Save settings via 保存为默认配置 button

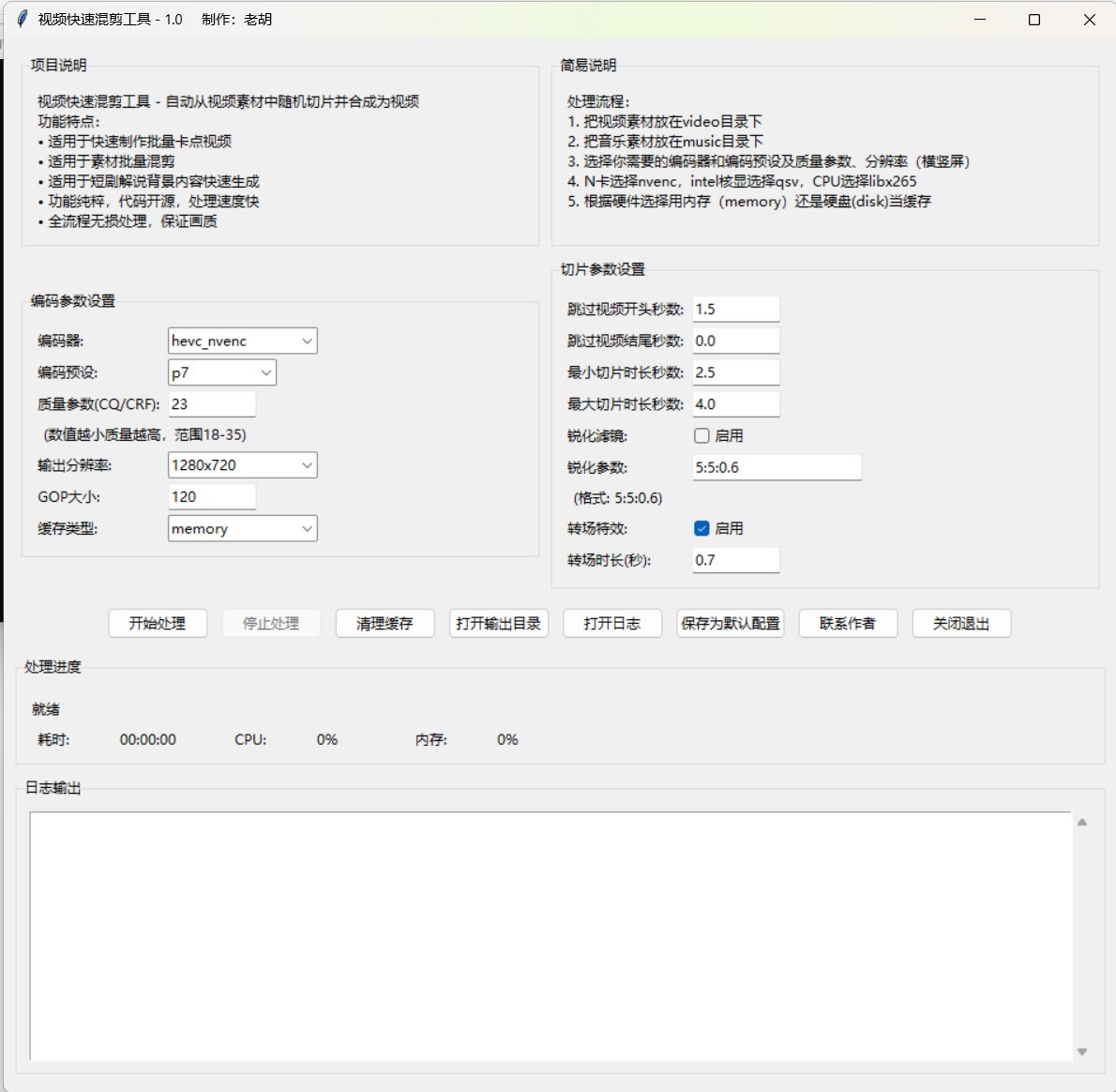[731, 624]
